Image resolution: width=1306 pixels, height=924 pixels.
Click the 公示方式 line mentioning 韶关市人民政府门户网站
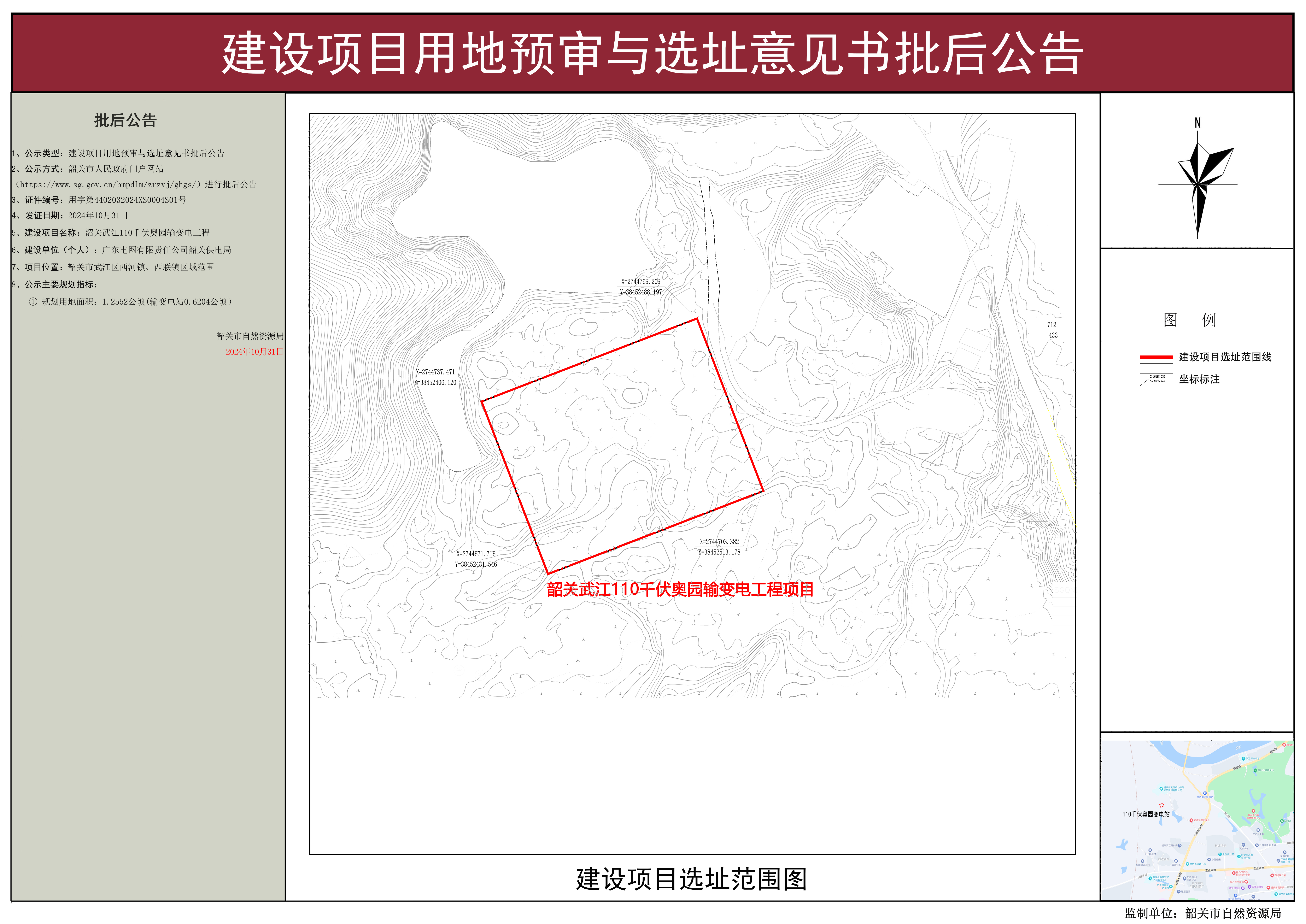[x=88, y=169]
